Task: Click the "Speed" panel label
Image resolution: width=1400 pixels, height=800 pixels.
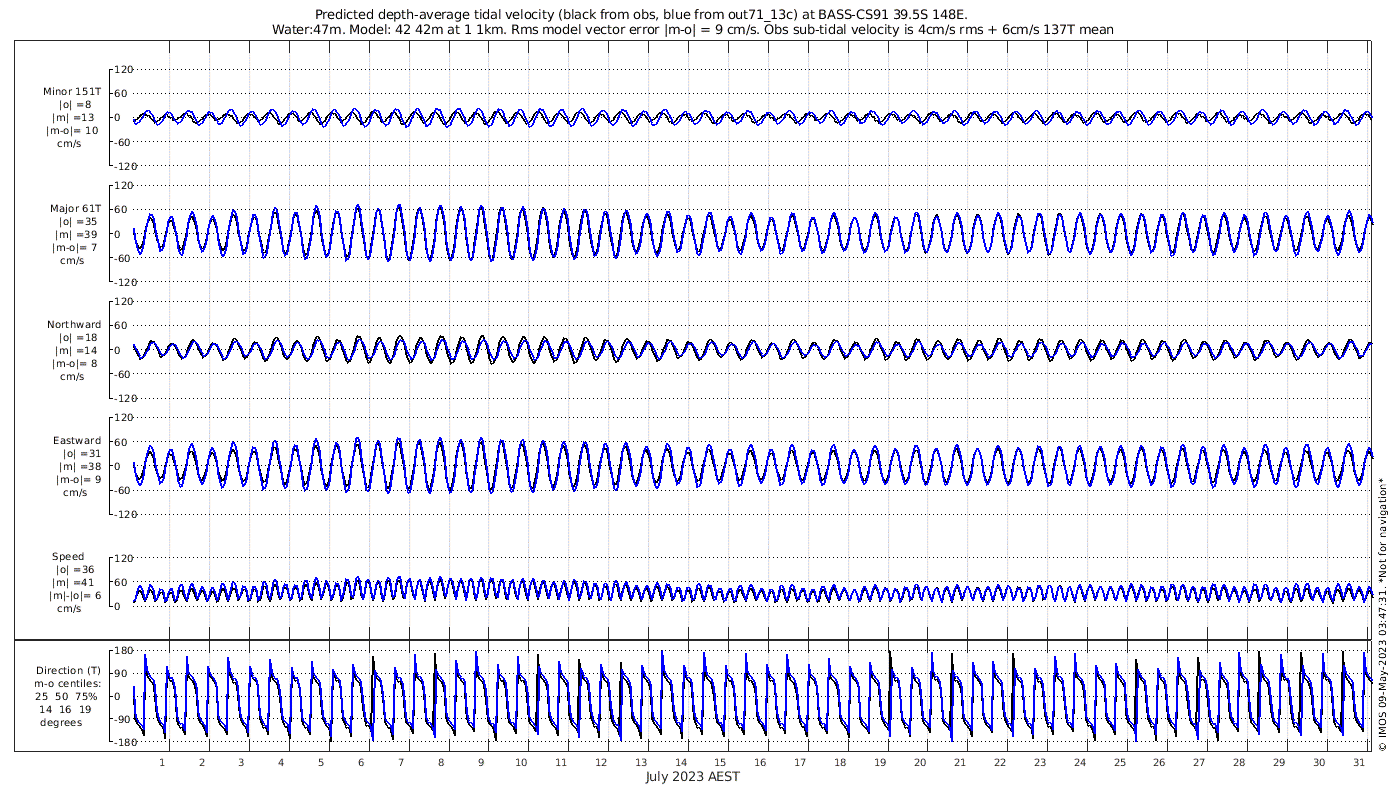Action: (68, 557)
